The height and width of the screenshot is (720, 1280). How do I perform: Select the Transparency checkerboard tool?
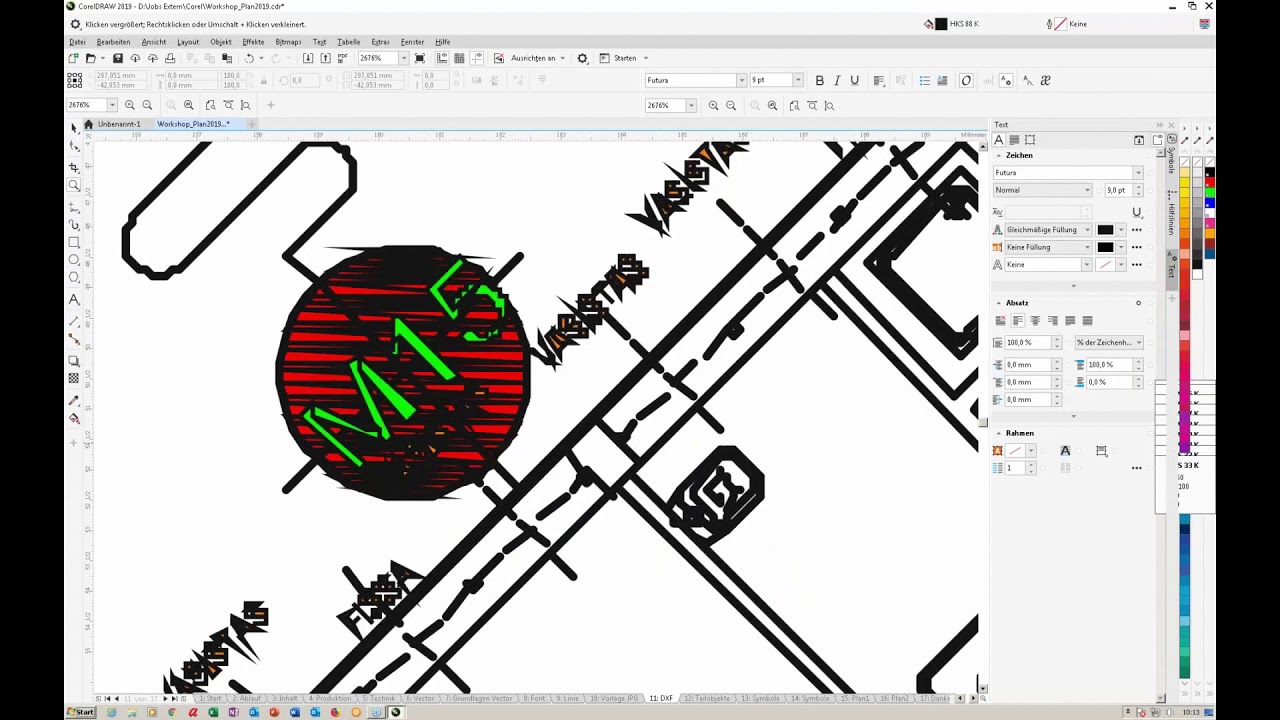(x=74, y=379)
